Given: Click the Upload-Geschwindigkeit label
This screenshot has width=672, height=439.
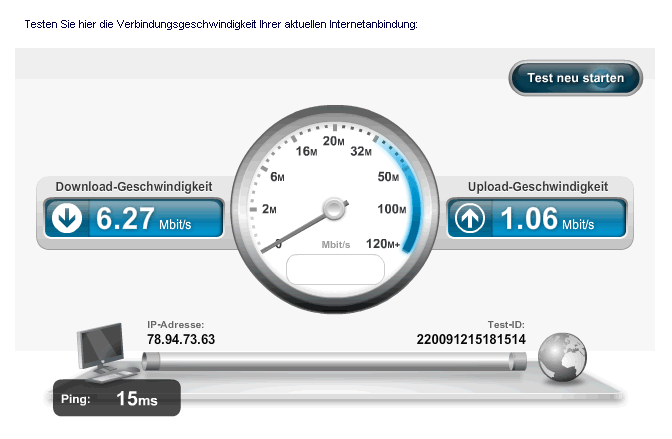Looking at the screenshot, I should (x=538, y=186).
